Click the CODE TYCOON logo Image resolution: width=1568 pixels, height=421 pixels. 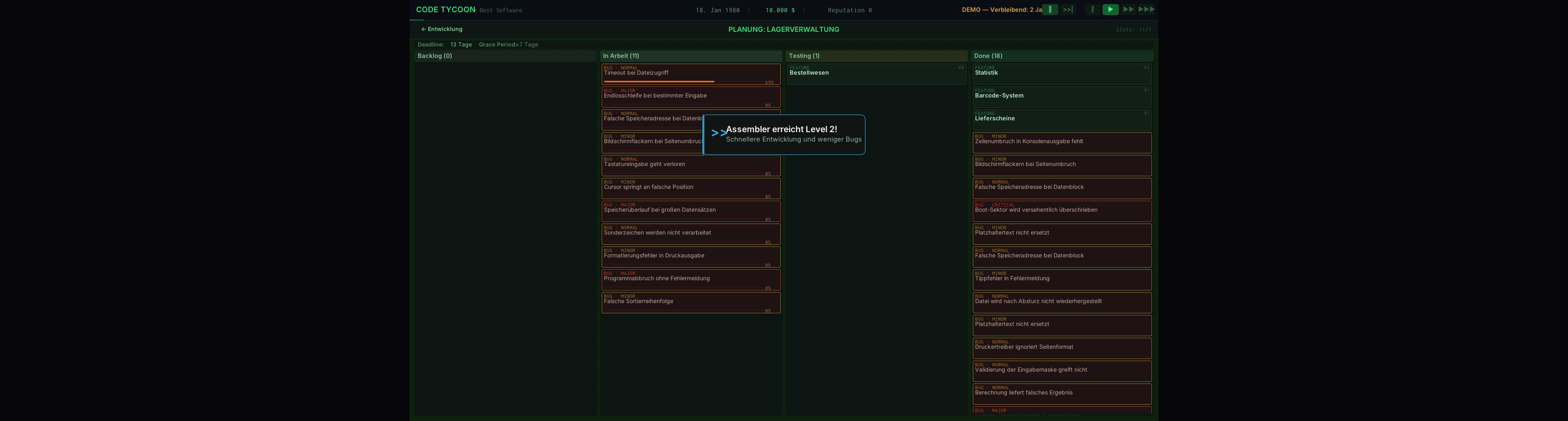click(445, 10)
